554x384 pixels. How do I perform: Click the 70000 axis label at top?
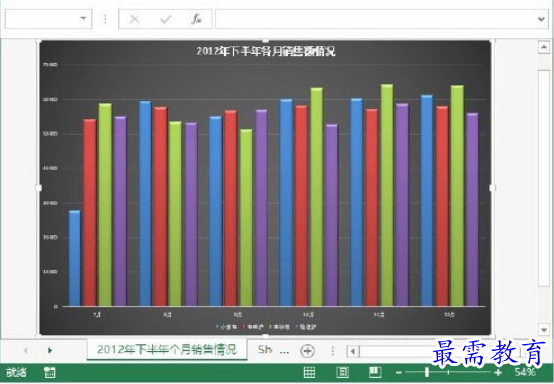(50, 65)
